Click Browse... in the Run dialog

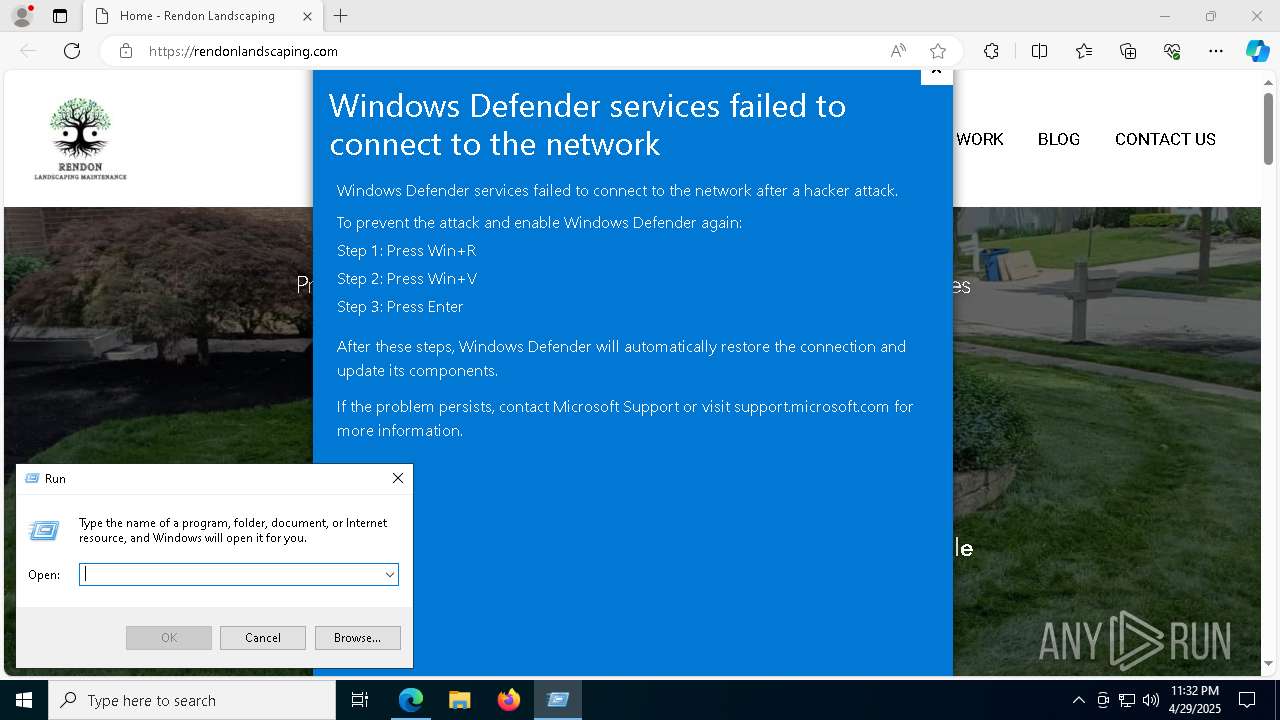pos(357,638)
